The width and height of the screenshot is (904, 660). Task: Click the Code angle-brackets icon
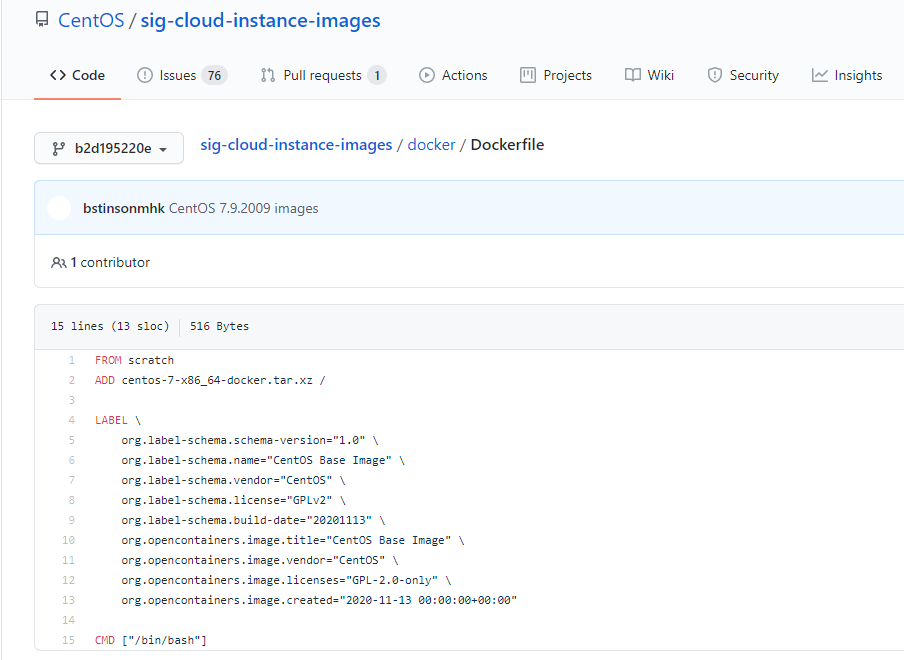coord(58,76)
